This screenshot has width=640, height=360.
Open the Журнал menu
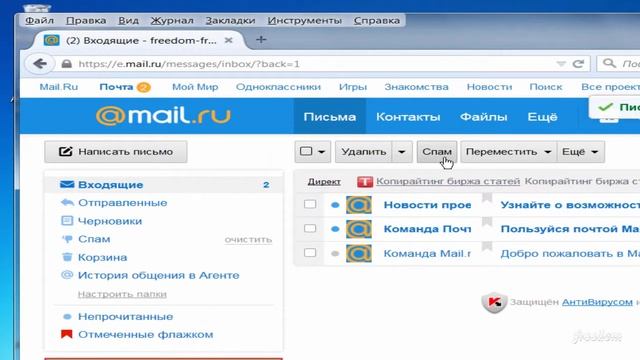172,20
